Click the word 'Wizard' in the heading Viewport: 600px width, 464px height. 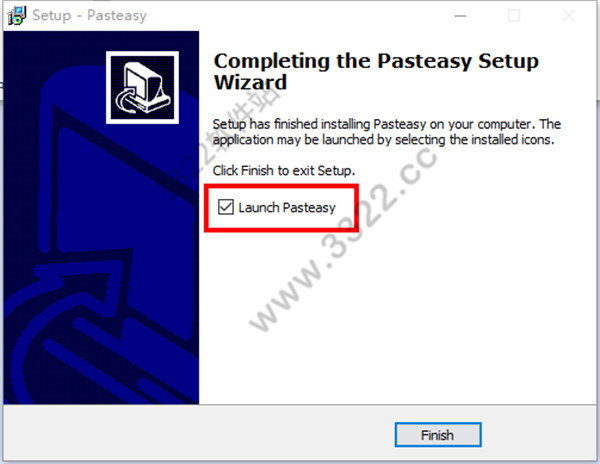pyautogui.click(x=250, y=82)
